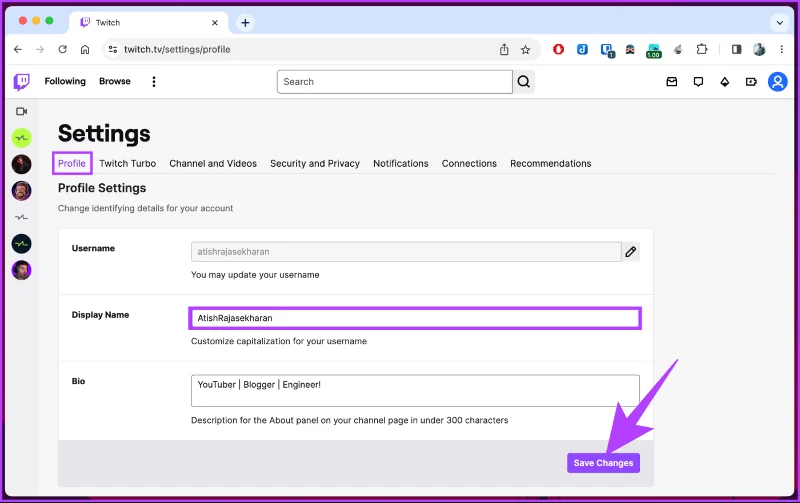Open the Connections tab

click(469, 163)
